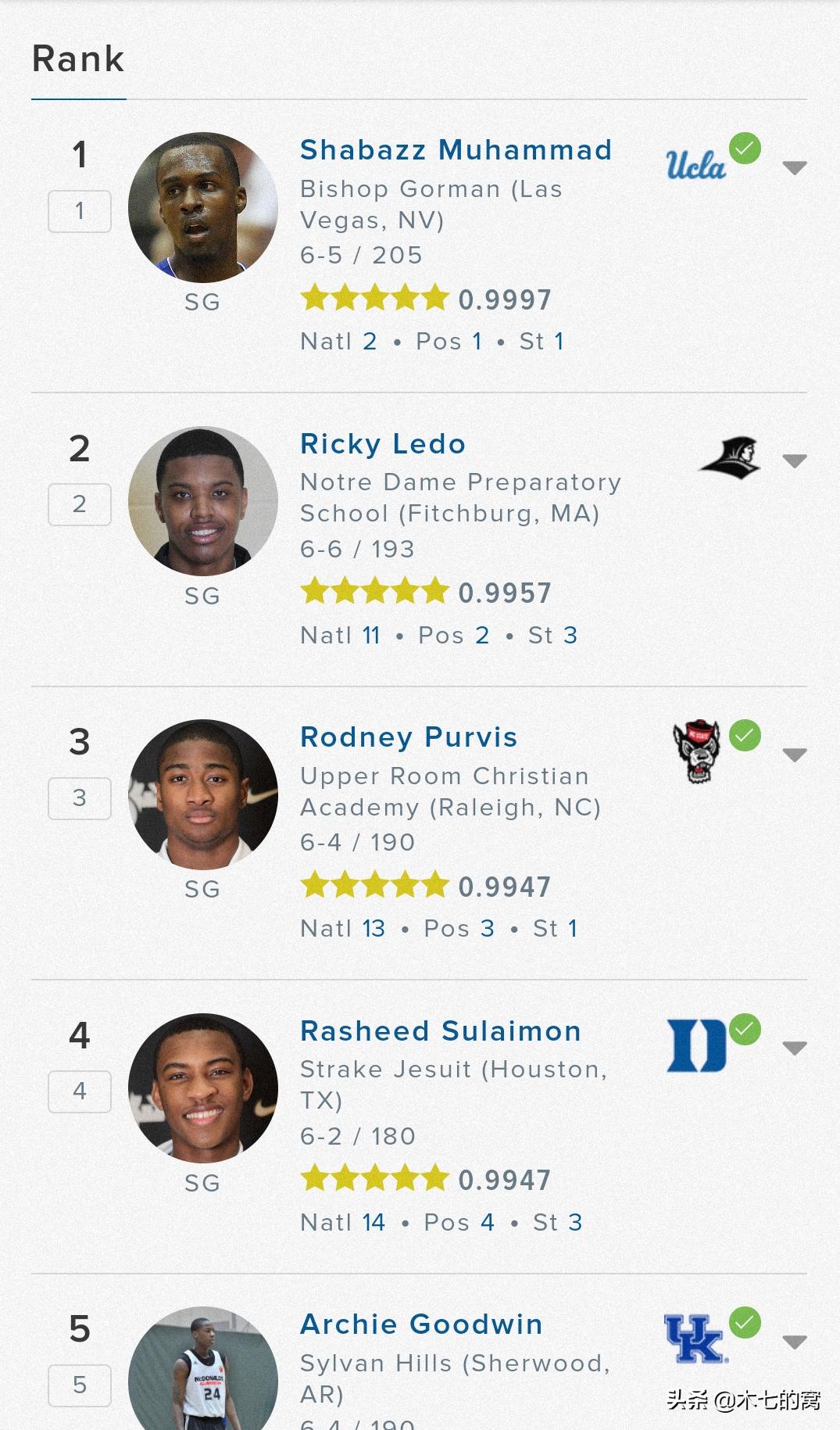The width and height of the screenshot is (840, 1430).
Task: Select the Rank tab header
Action: tap(78, 59)
